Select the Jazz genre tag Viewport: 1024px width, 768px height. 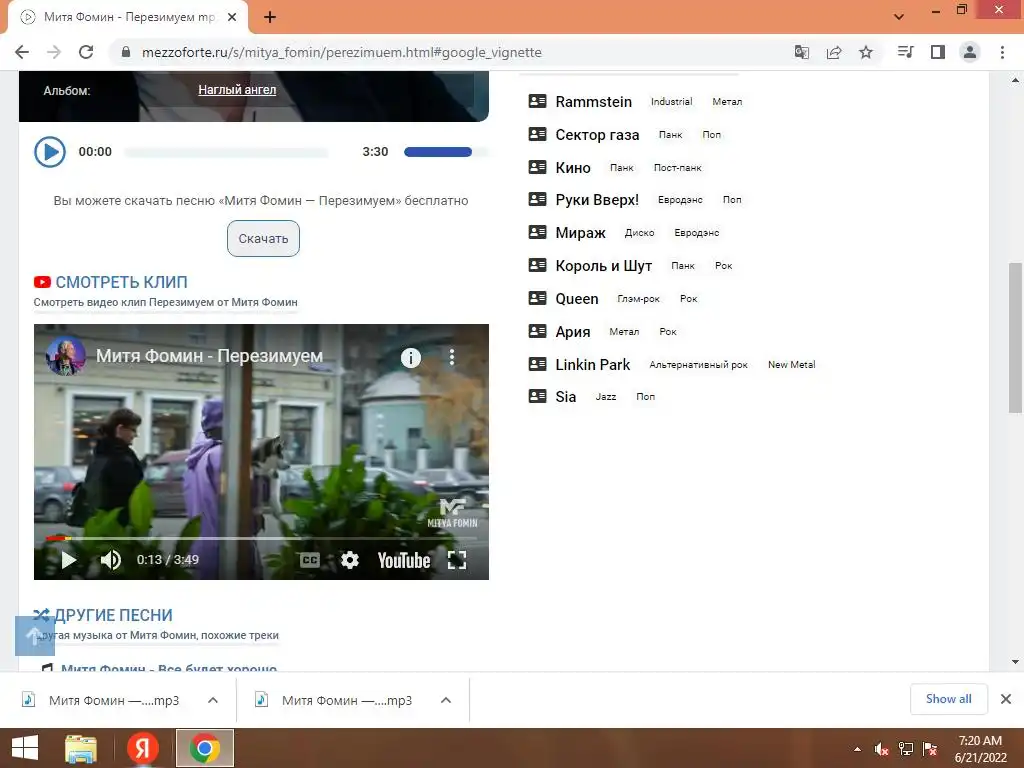[x=605, y=396]
